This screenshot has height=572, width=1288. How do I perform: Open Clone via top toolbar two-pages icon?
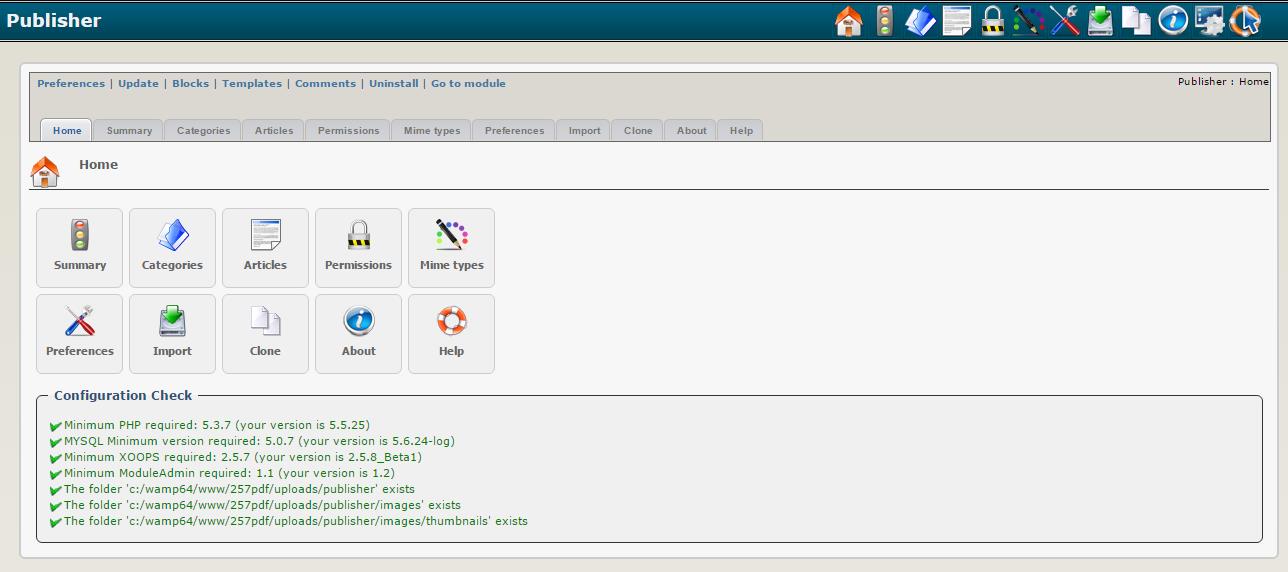[x=1136, y=21]
